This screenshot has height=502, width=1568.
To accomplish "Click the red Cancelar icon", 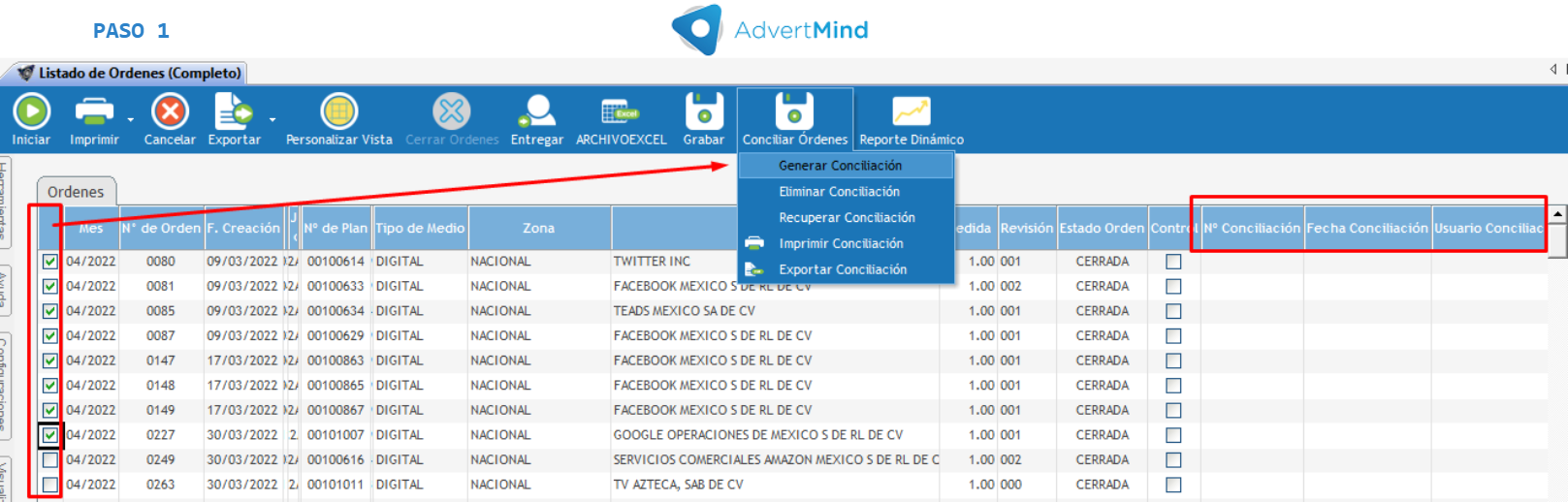I will 170,111.
